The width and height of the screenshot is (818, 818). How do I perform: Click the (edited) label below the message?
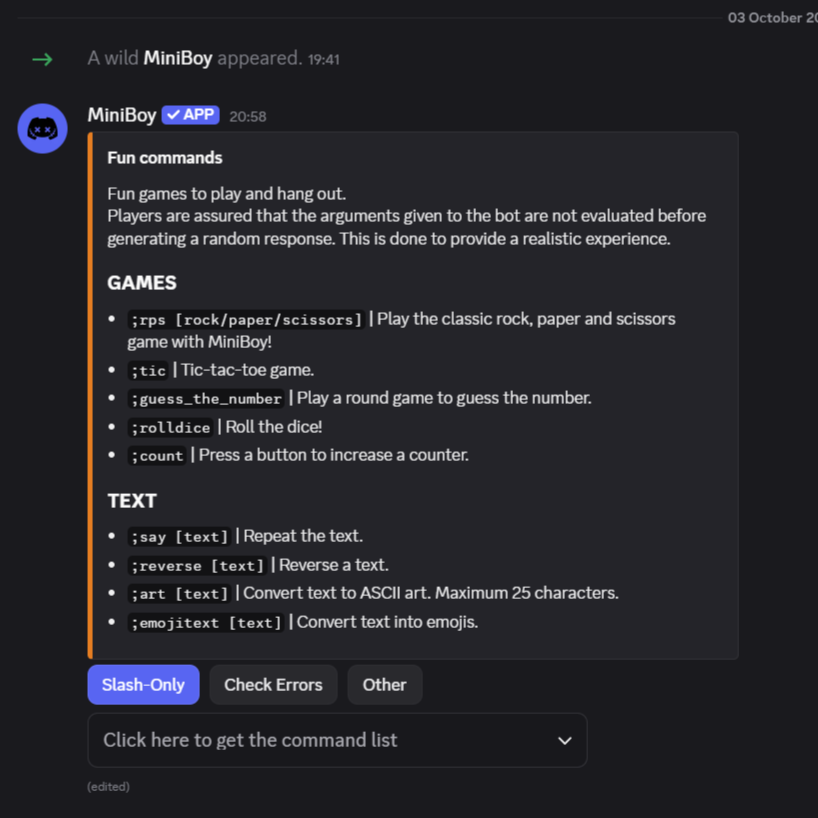(x=108, y=787)
